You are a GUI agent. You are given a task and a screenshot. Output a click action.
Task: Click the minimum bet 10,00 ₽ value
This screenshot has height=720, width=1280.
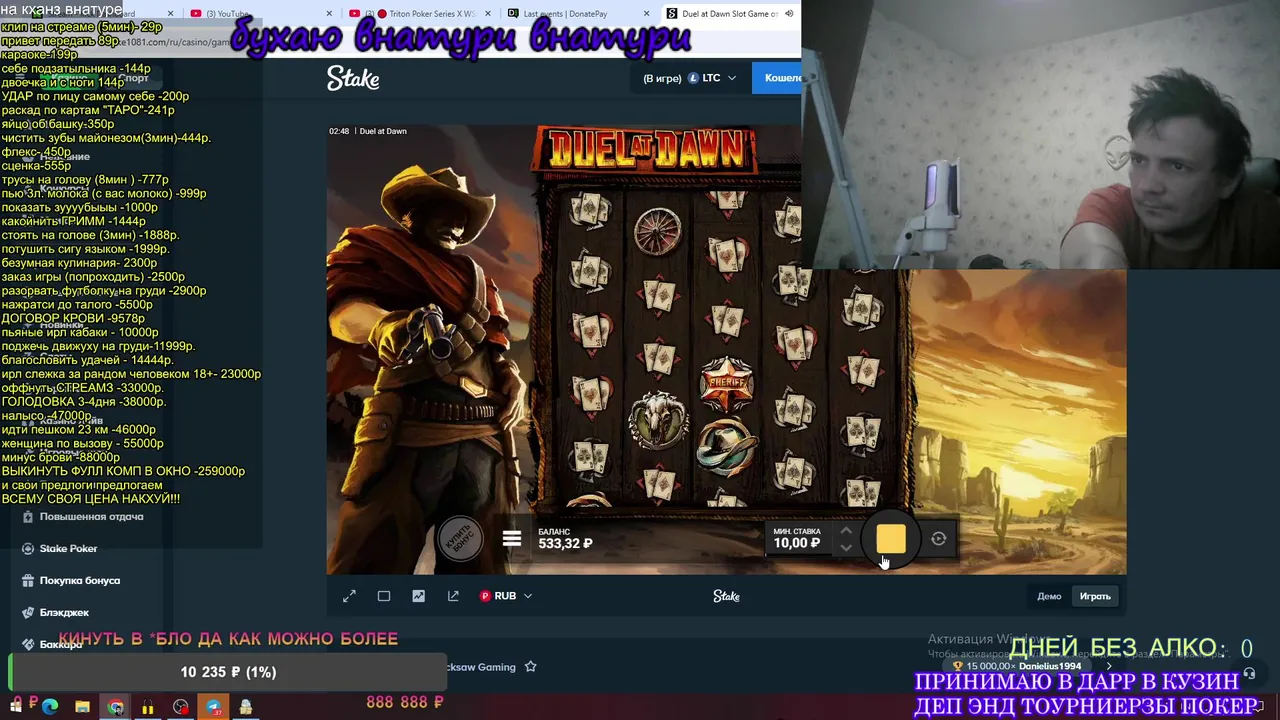tap(796, 543)
